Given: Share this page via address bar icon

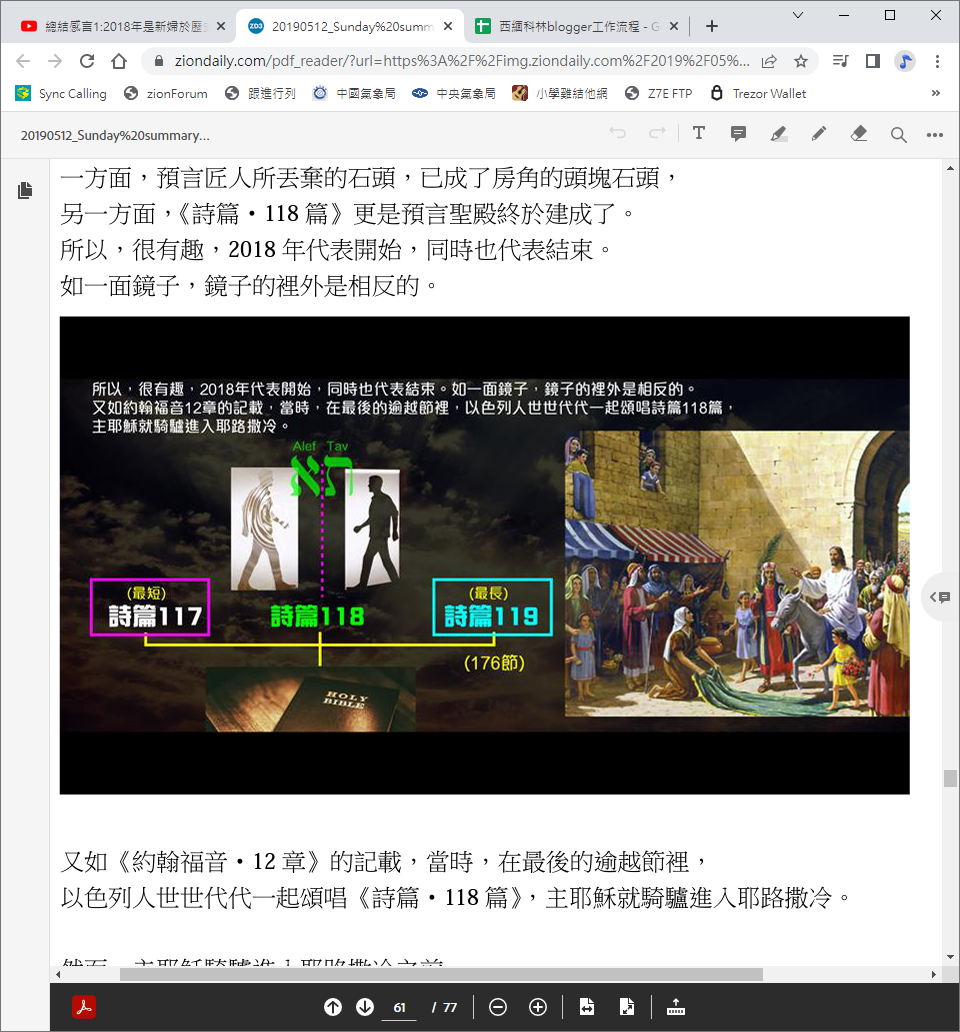Looking at the screenshot, I should pos(769,61).
